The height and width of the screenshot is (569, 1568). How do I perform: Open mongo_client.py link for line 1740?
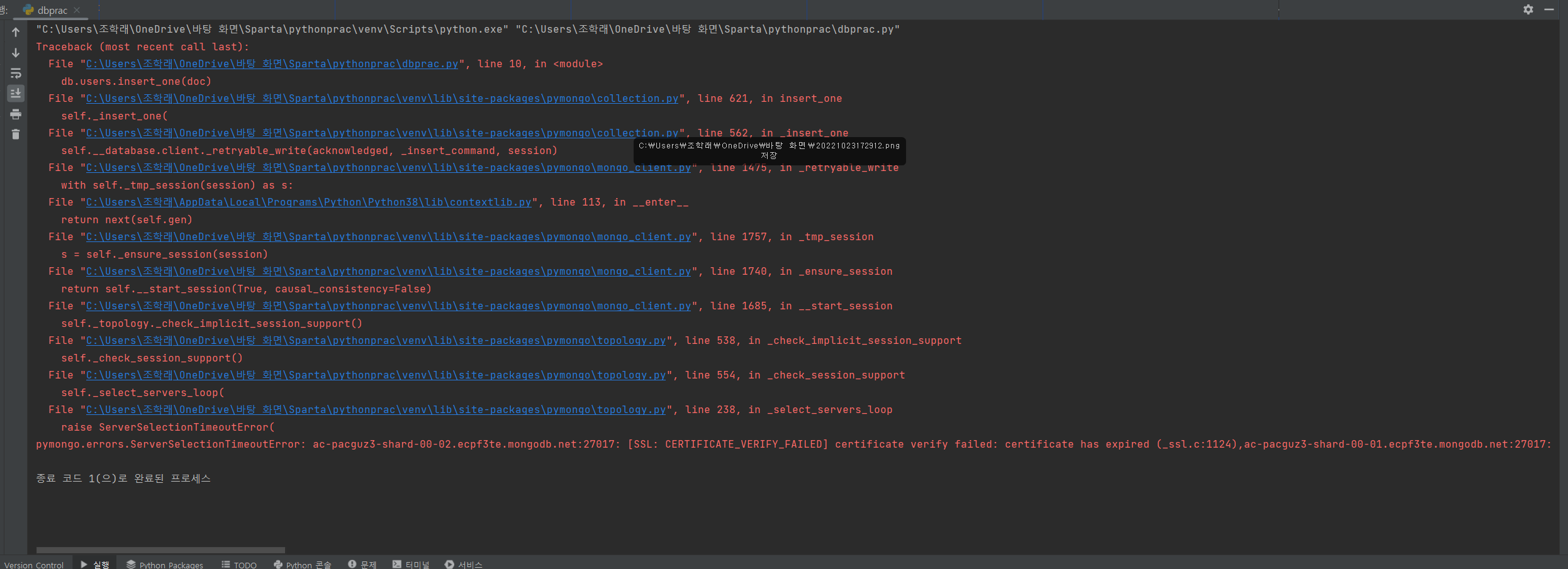(x=388, y=272)
